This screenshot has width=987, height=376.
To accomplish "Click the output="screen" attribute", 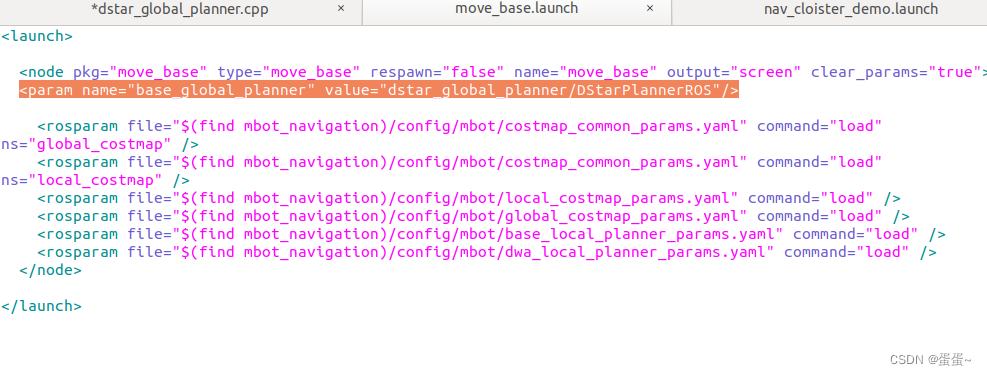I will tap(735, 72).
